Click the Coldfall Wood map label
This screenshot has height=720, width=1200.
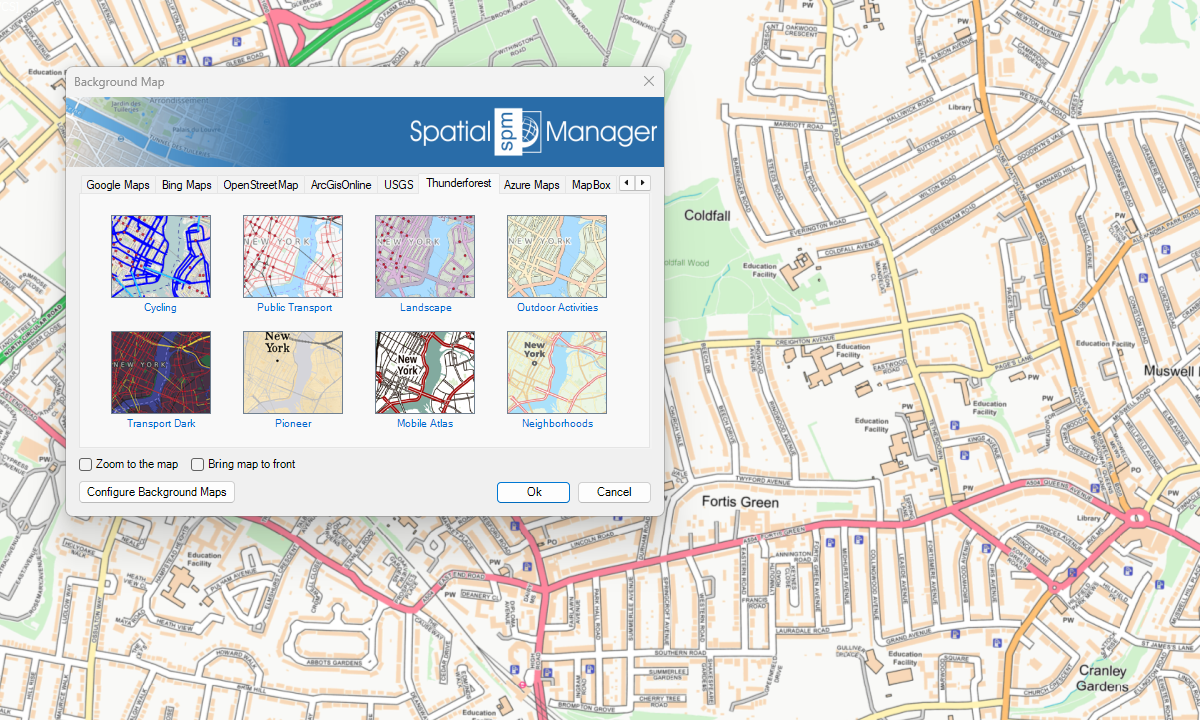tap(685, 263)
